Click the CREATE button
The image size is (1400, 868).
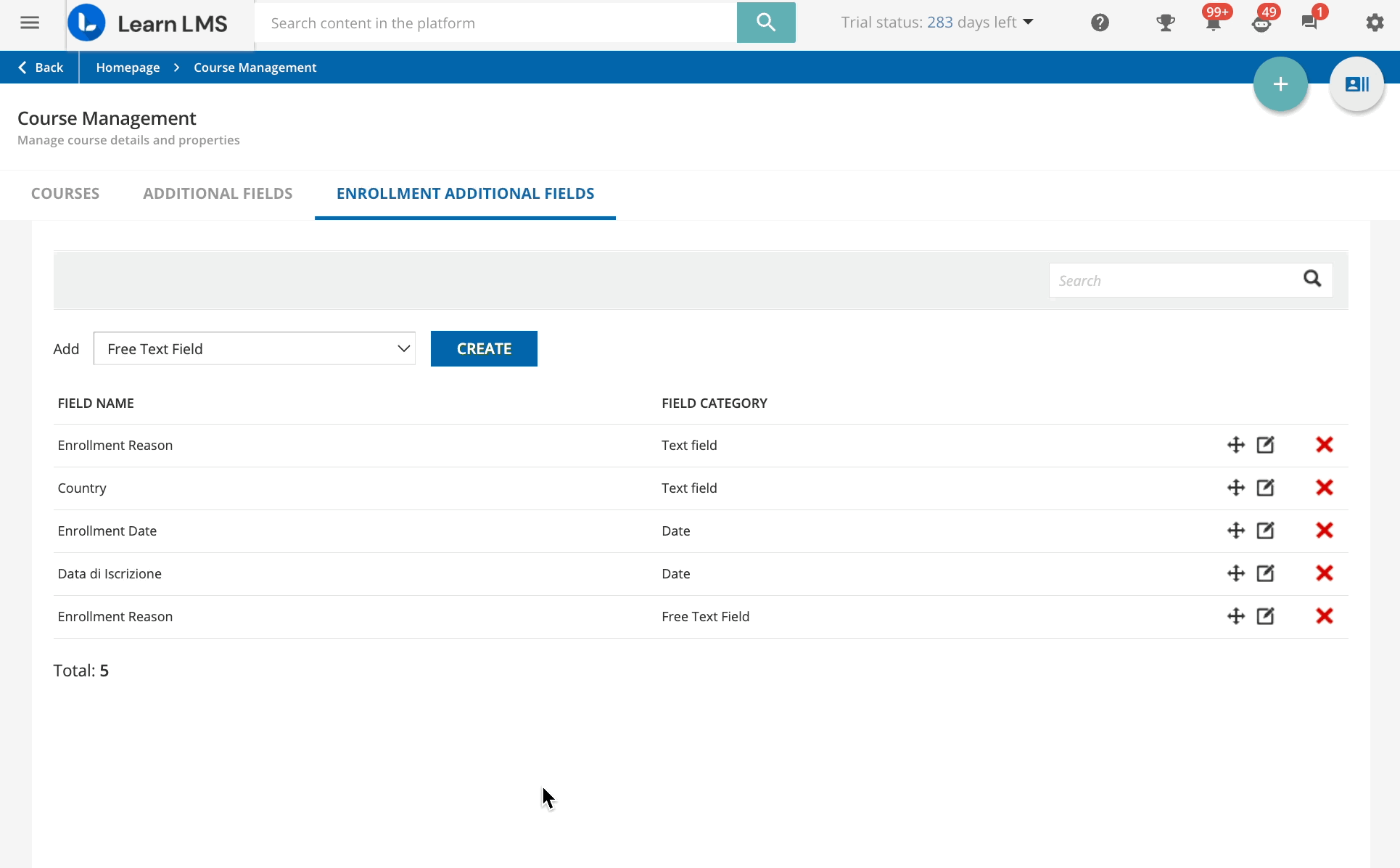484,348
